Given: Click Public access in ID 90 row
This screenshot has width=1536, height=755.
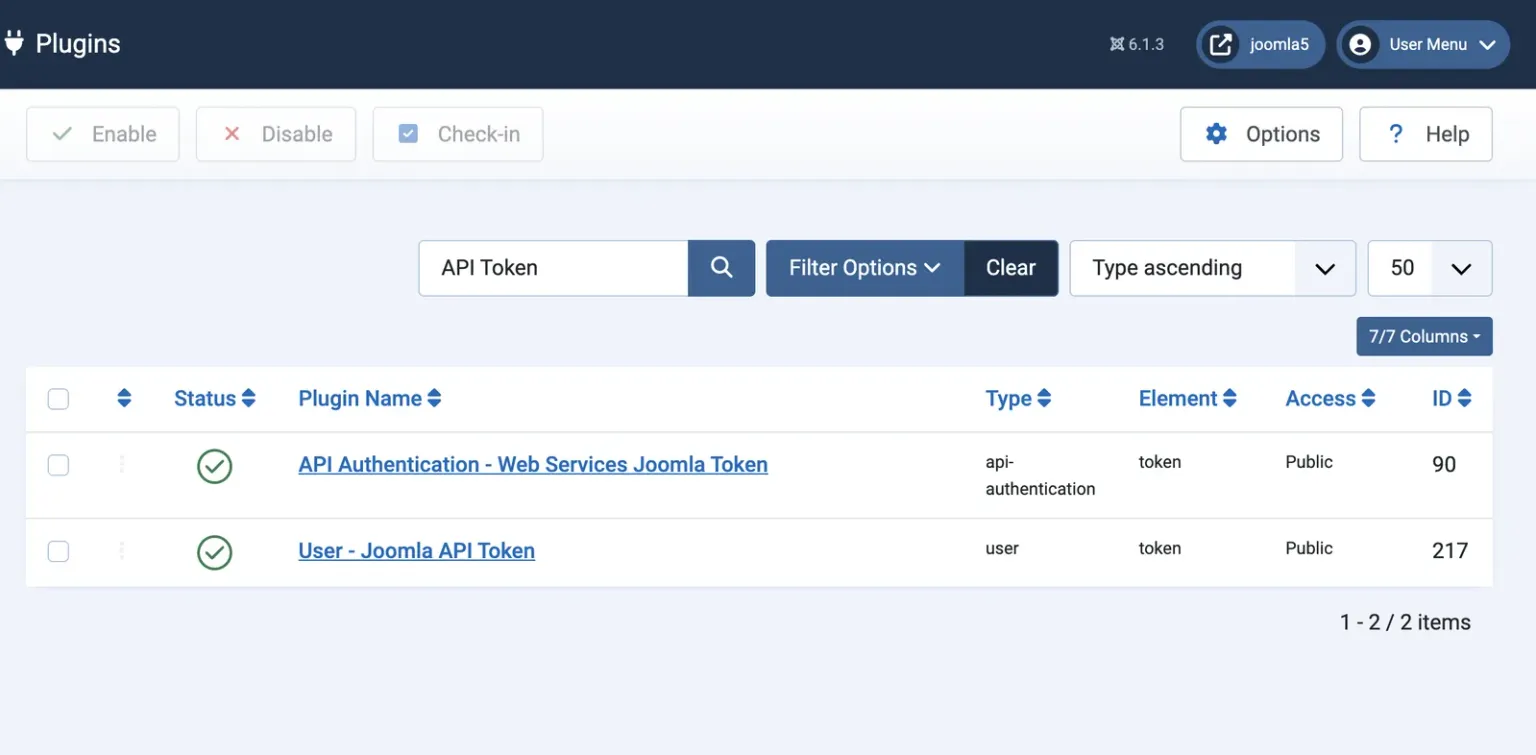Looking at the screenshot, I should coord(1309,462).
